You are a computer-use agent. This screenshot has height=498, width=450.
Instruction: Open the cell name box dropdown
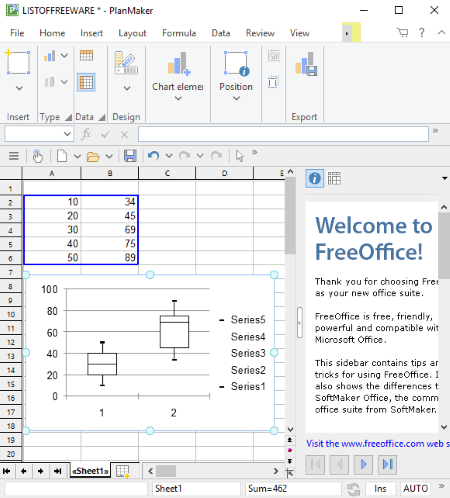(x=67, y=134)
